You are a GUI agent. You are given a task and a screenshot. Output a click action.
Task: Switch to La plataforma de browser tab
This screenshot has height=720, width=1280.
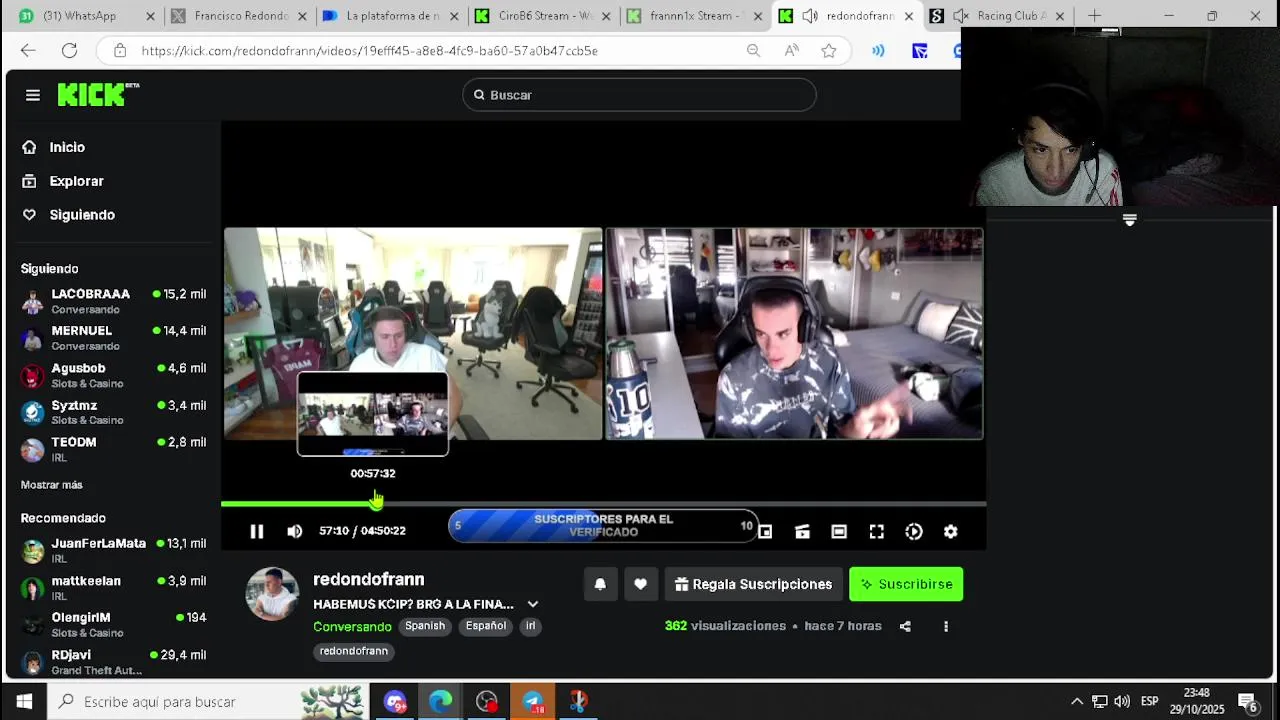tap(391, 16)
